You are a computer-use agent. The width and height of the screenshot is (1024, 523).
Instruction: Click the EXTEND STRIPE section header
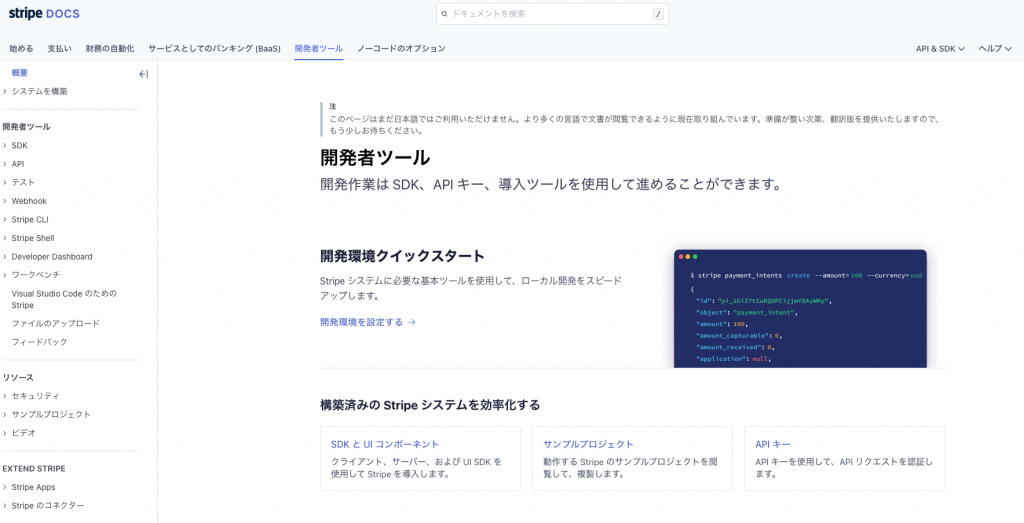[x=34, y=469]
